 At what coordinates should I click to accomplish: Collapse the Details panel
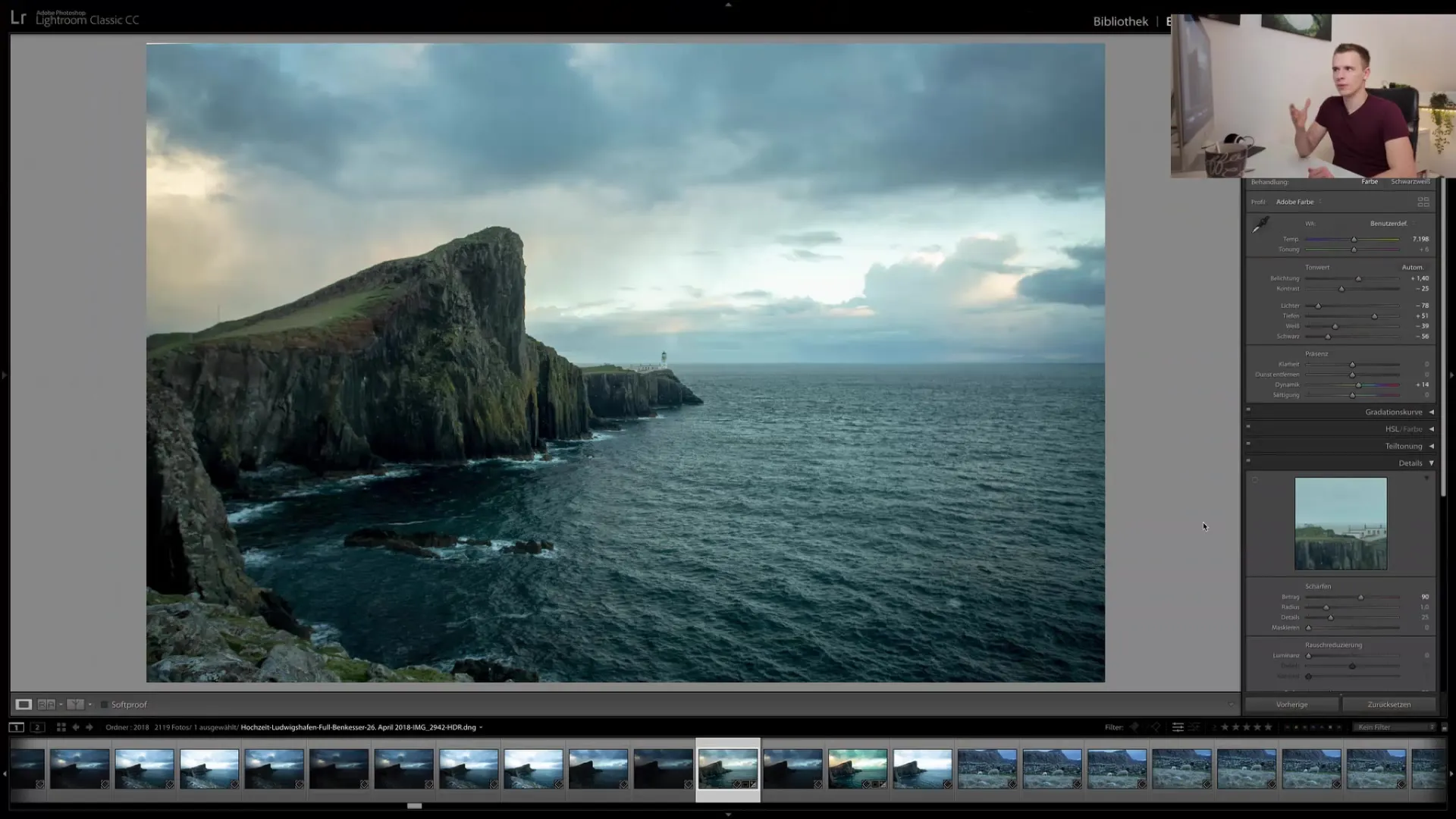[x=1432, y=463]
